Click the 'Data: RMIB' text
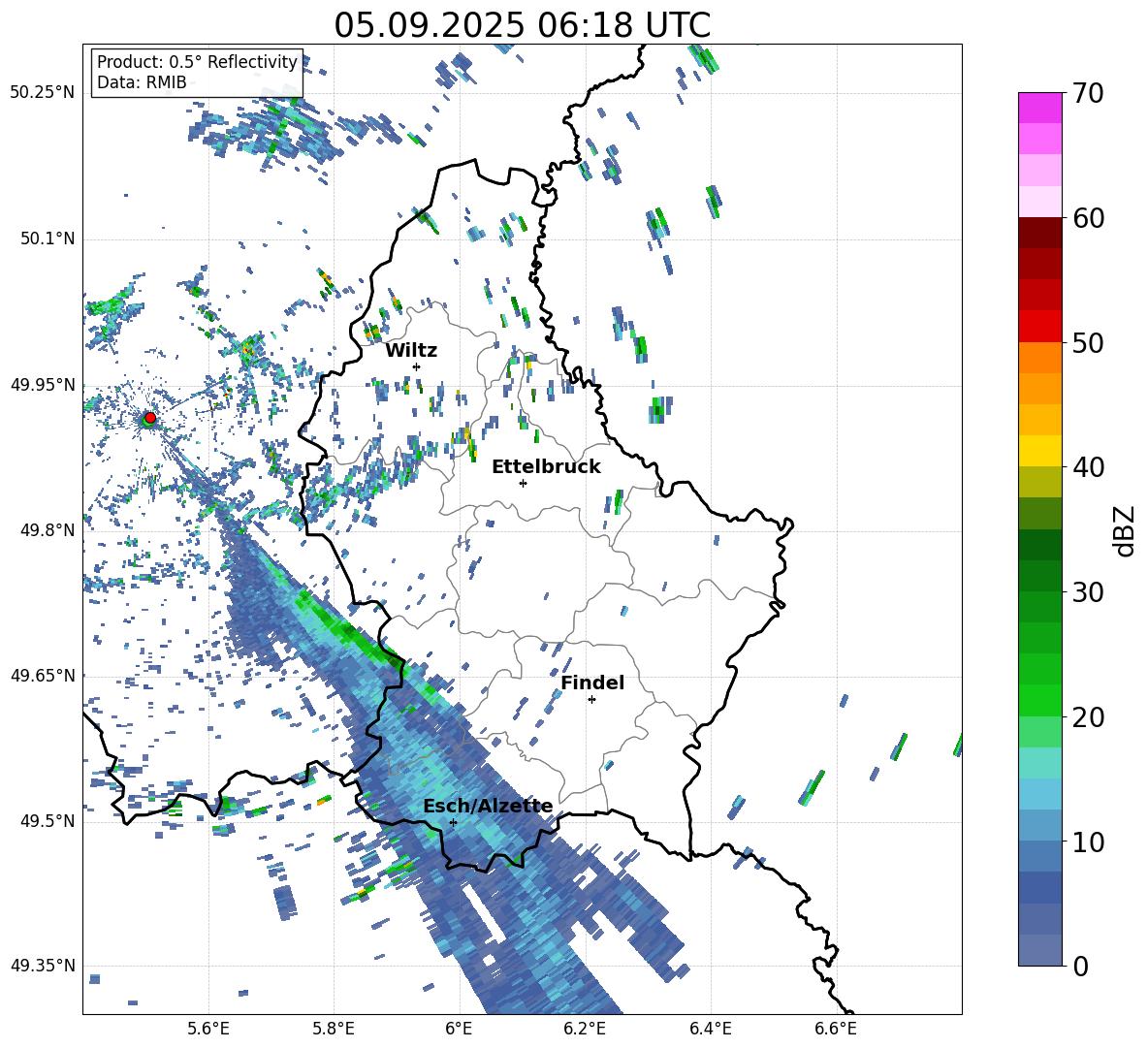 (142, 82)
